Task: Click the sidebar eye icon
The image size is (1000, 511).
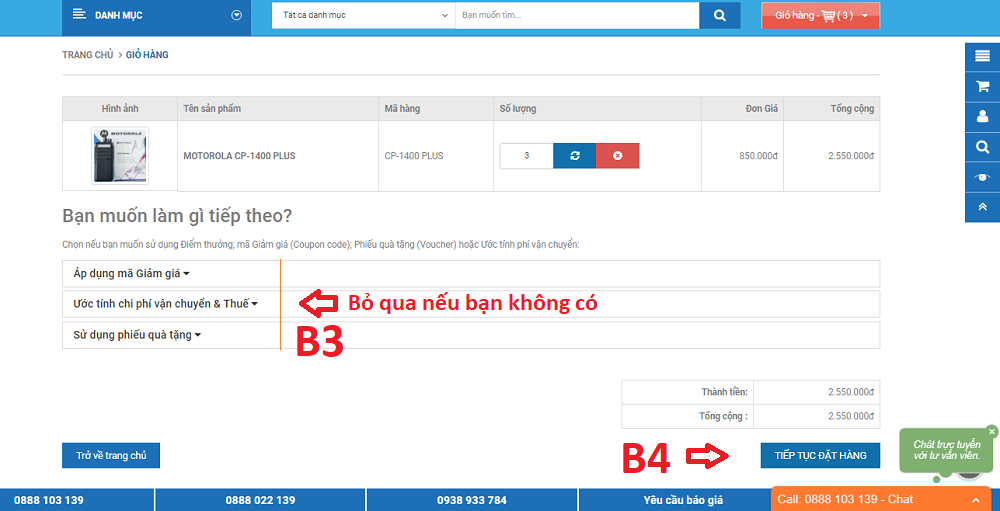Action: point(982,177)
